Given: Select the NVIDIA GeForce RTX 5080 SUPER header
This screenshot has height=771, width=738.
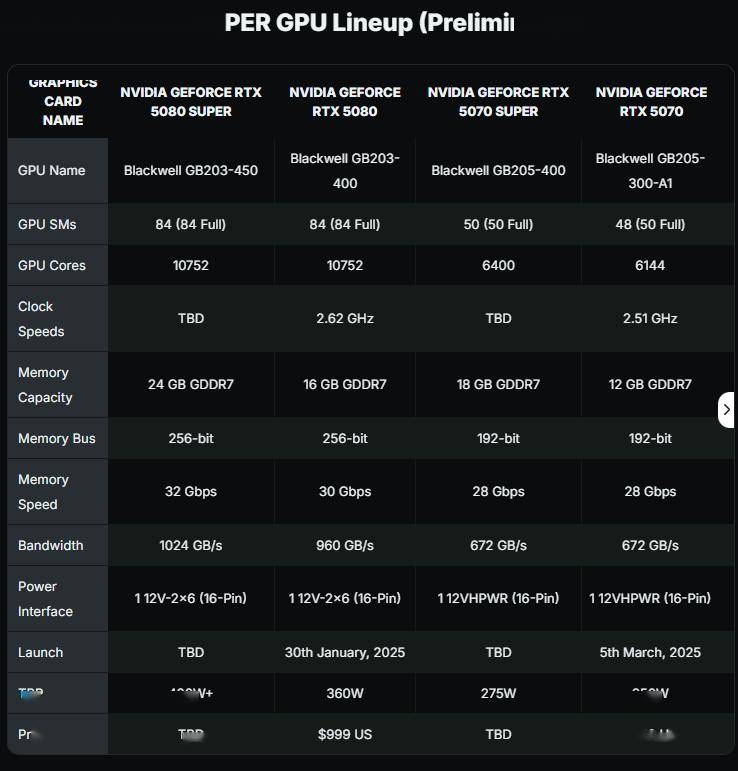Looking at the screenshot, I should click(x=191, y=101).
